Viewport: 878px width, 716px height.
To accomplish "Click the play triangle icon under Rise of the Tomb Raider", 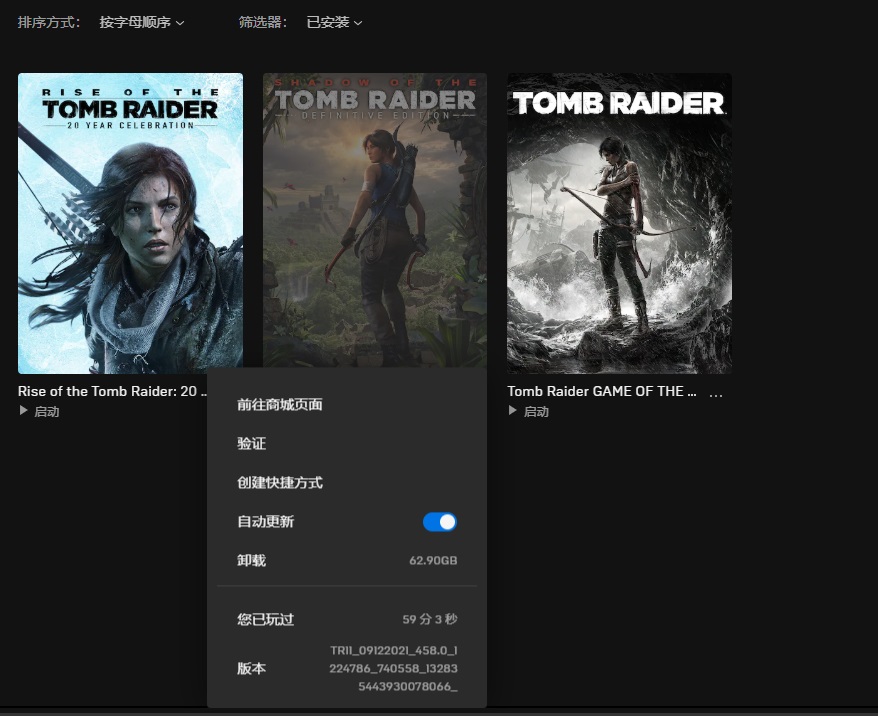I will (24, 411).
